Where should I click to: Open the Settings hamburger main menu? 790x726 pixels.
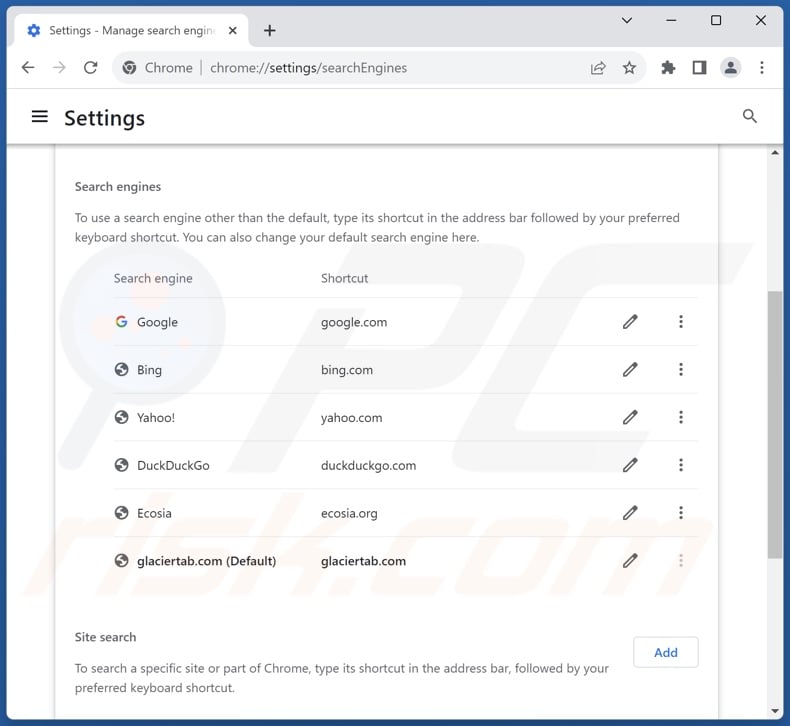[x=40, y=117]
